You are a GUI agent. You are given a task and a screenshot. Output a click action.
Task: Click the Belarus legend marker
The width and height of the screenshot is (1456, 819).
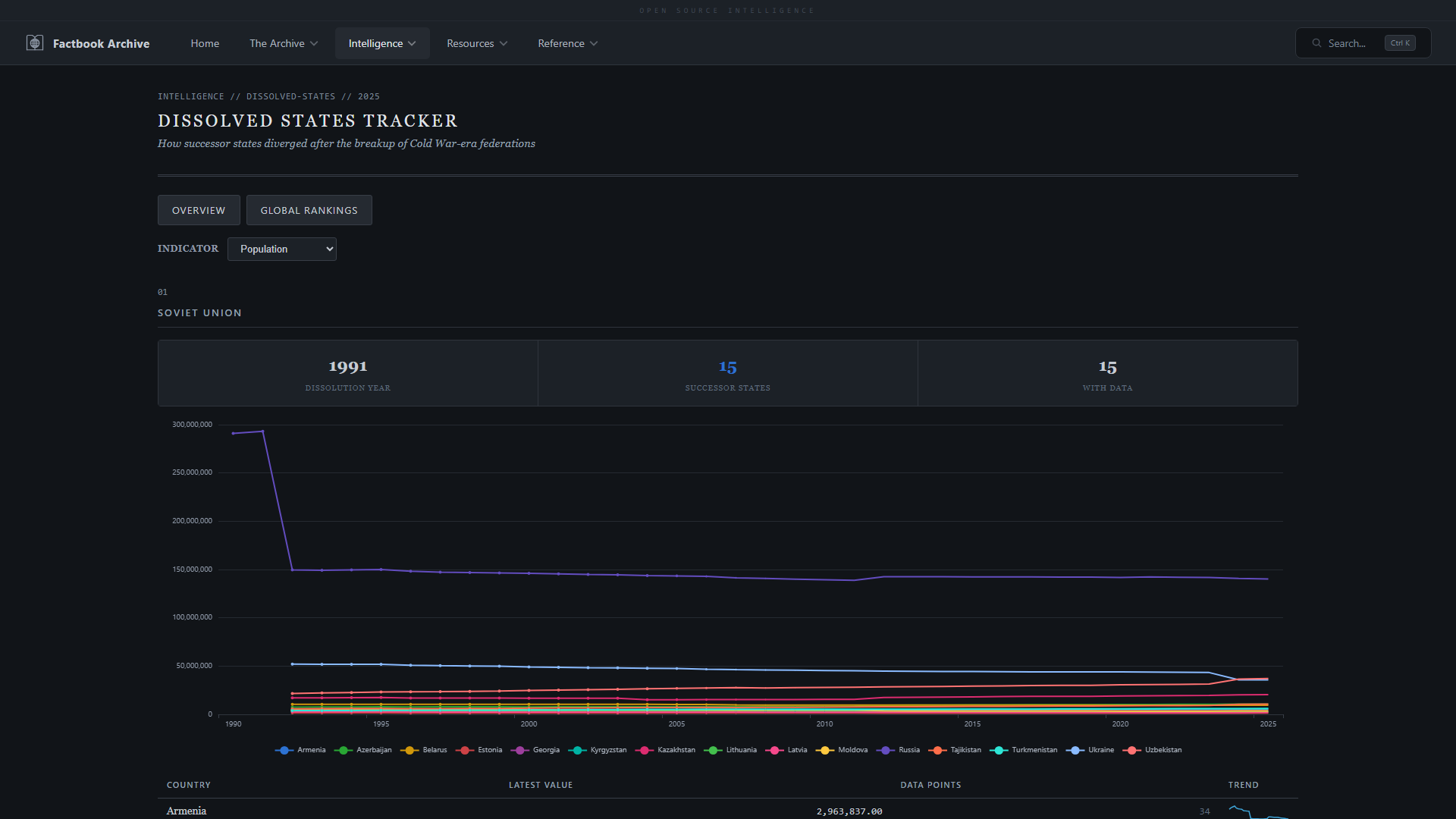coord(409,750)
